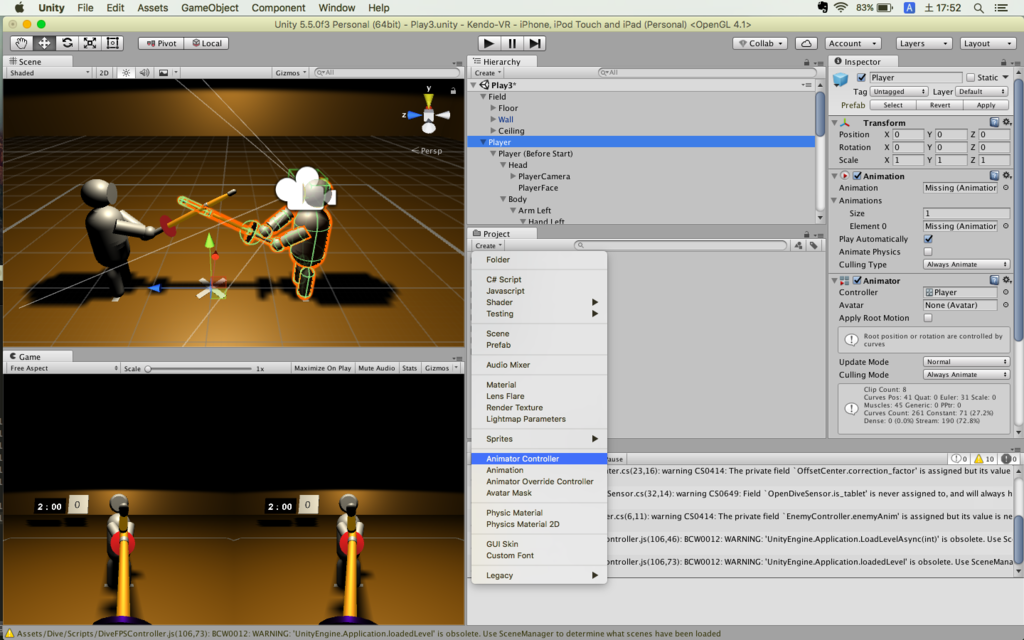Toggle scene lighting sun icon
This screenshot has width=1024, height=640.
[x=125, y=72]
